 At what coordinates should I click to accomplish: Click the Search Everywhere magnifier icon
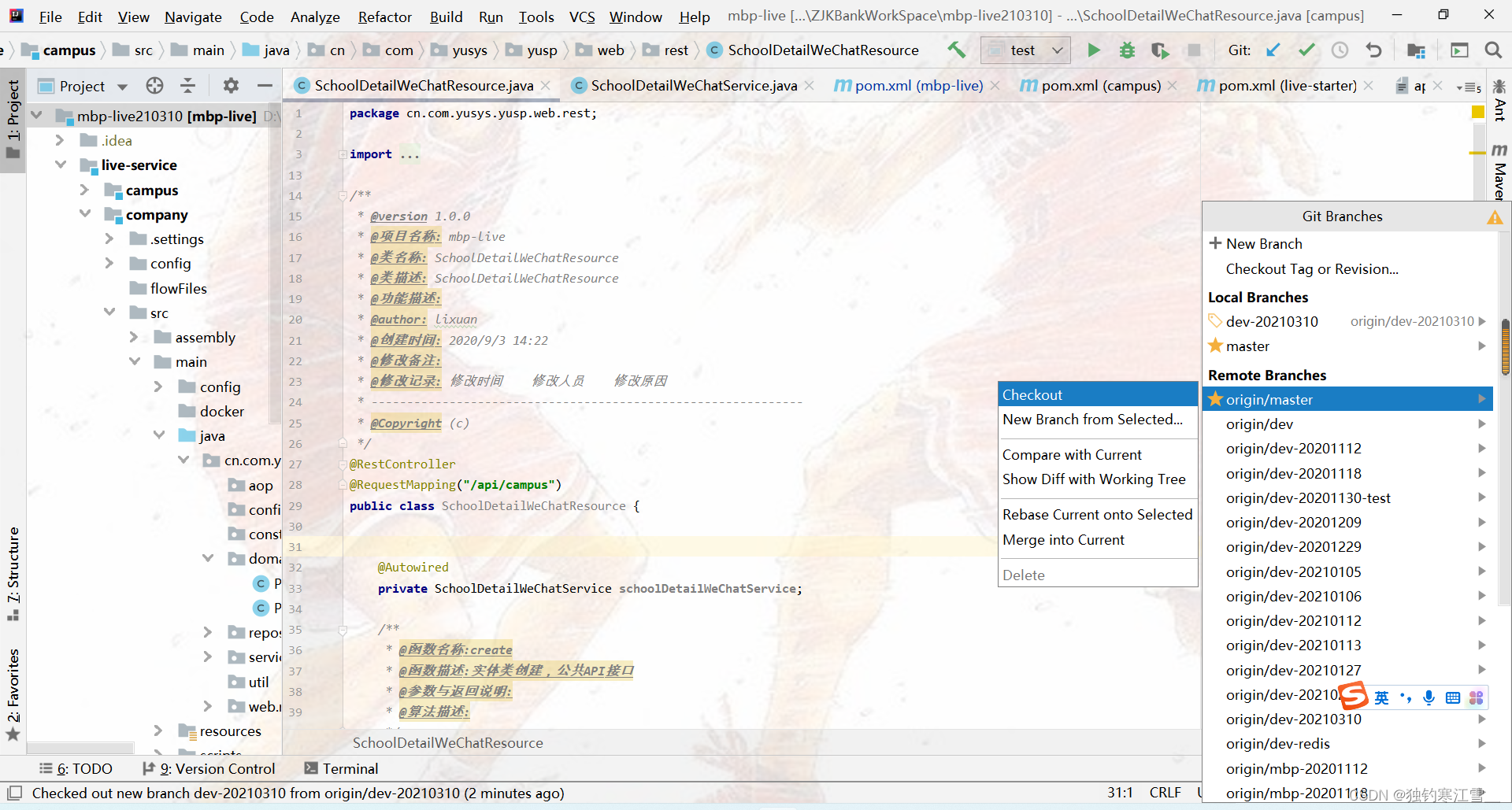point(1492,50)
